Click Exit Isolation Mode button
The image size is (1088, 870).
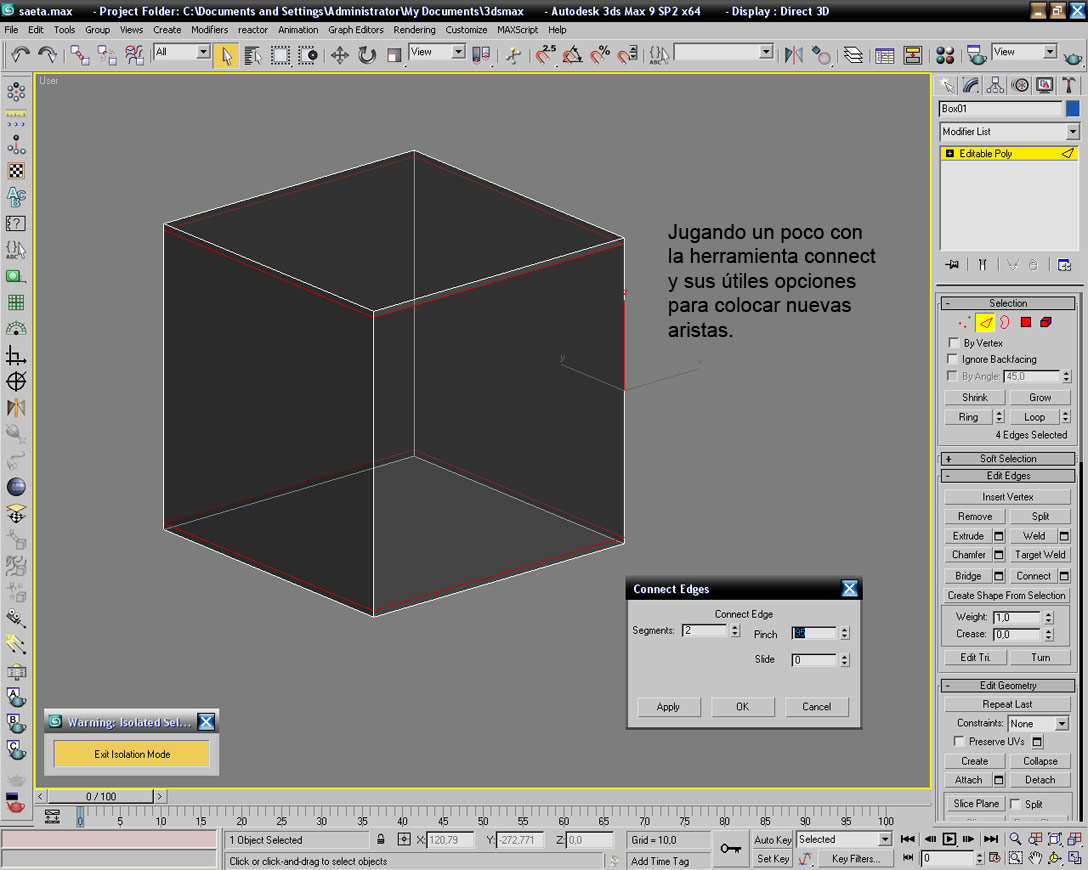(x=132, y=754)
